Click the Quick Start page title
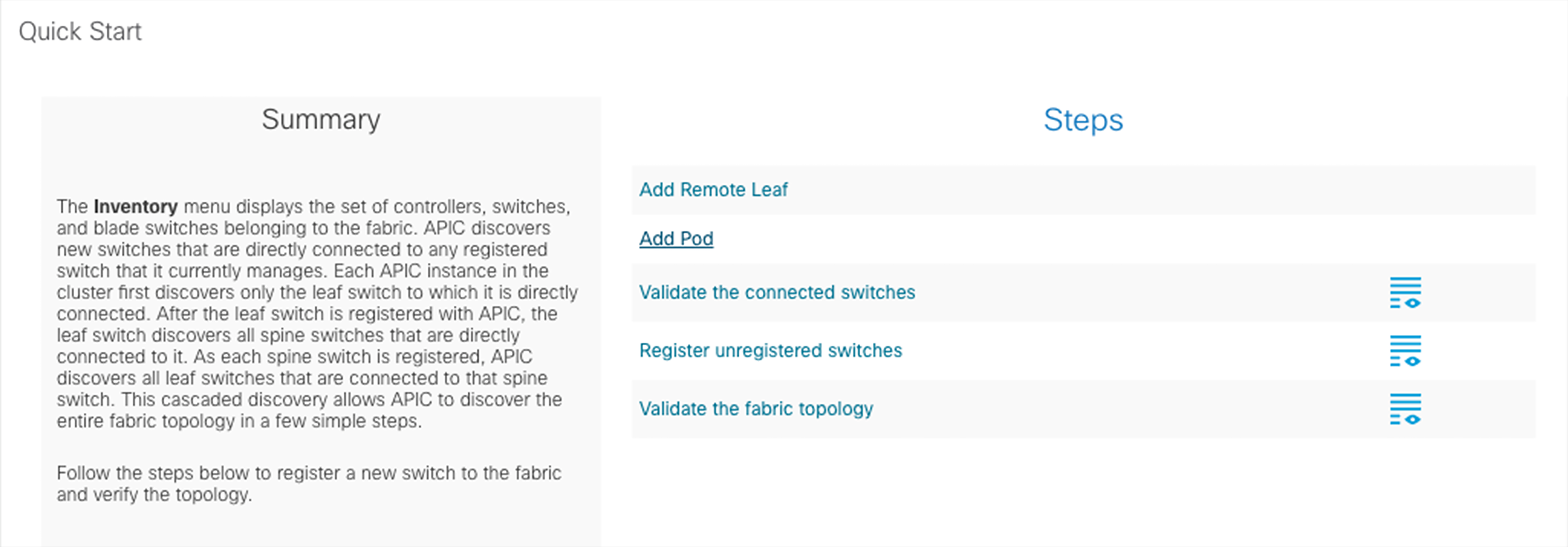This screenshot has height=547, width=1568. 80,32
